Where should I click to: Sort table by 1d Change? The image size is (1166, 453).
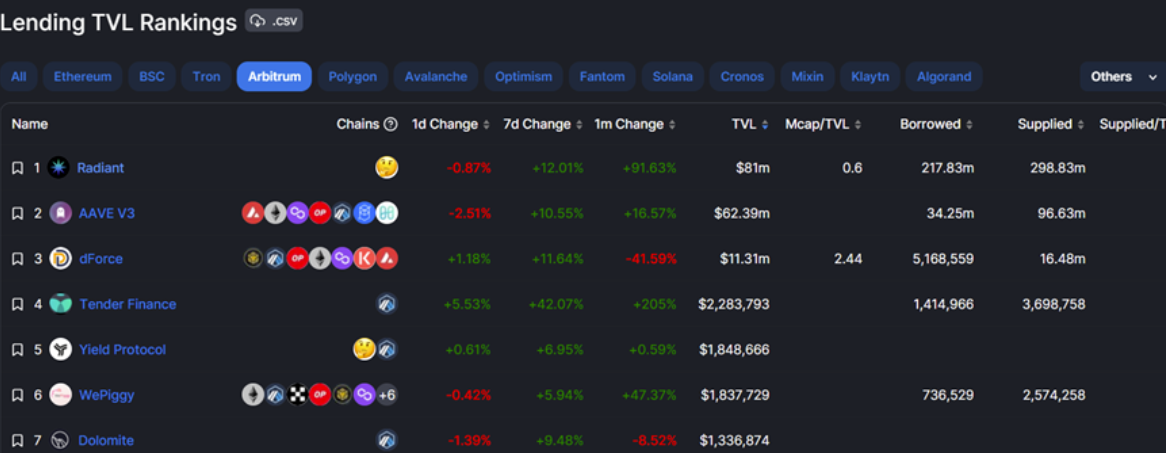tap(451, 124)
